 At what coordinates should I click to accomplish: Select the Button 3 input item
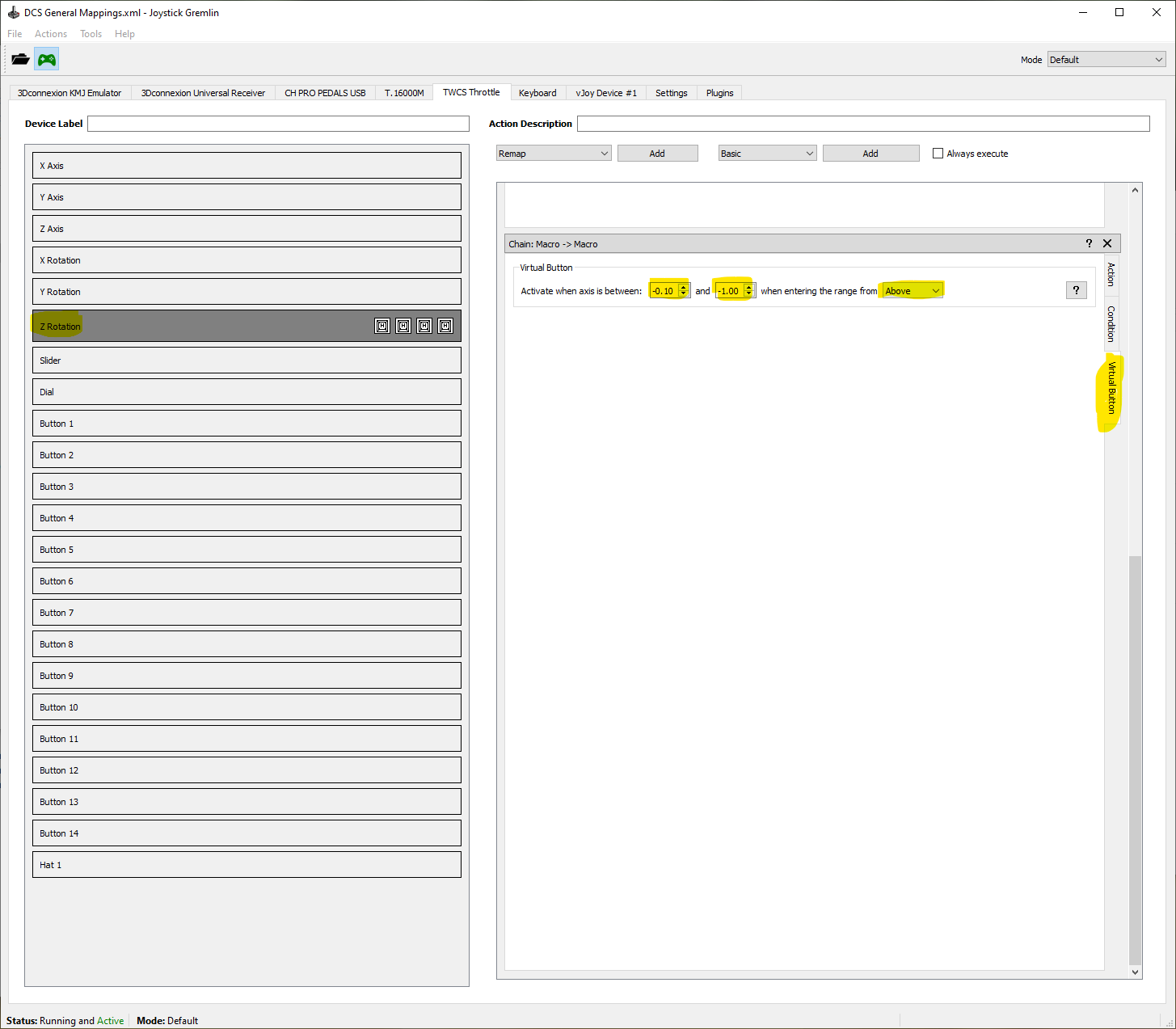coord(247,487)
